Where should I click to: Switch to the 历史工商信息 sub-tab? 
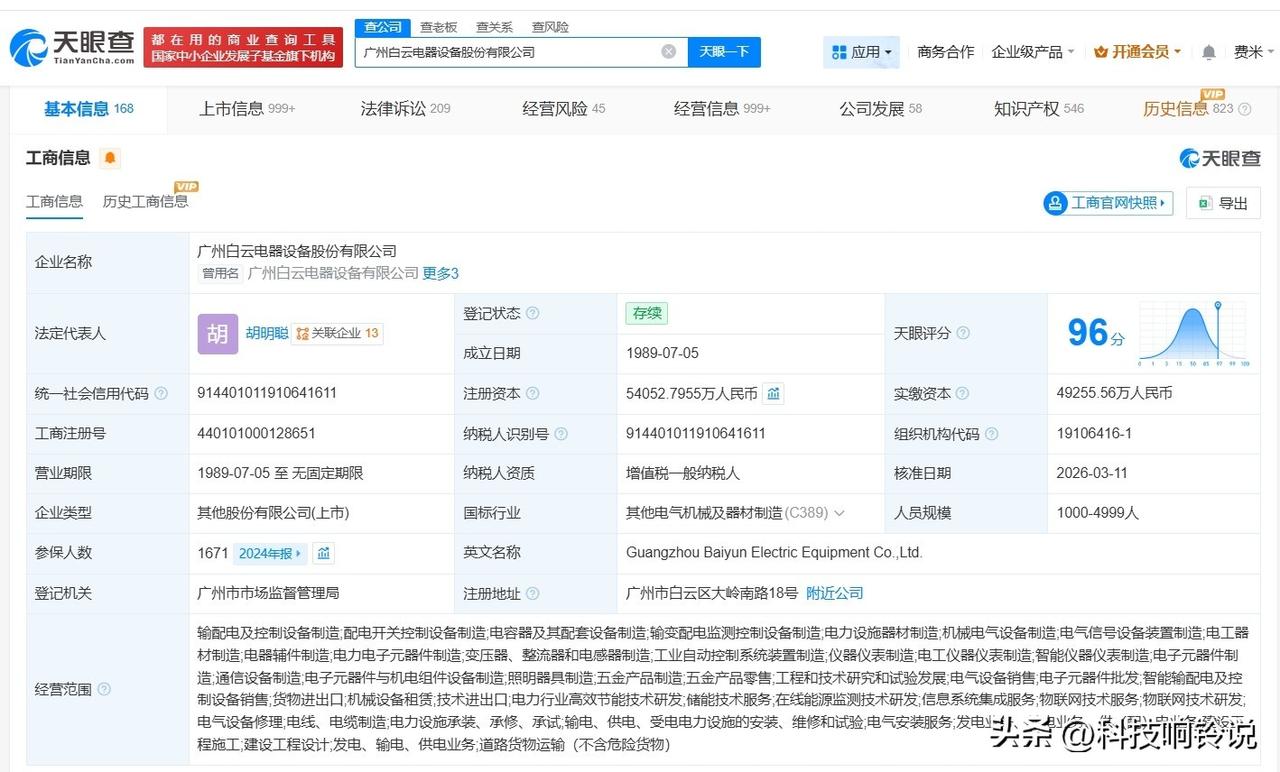click(145, 202)
